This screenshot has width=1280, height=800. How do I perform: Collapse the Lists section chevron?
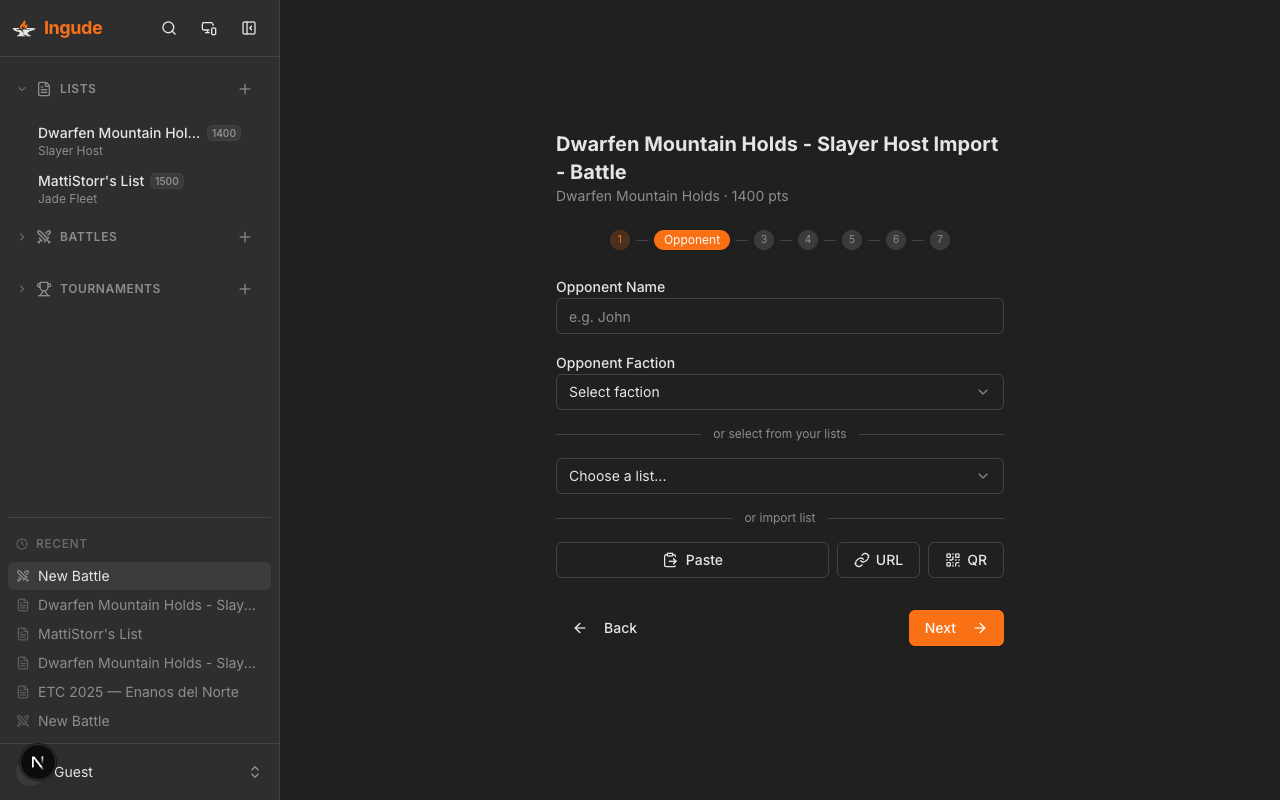click(22, 89)
